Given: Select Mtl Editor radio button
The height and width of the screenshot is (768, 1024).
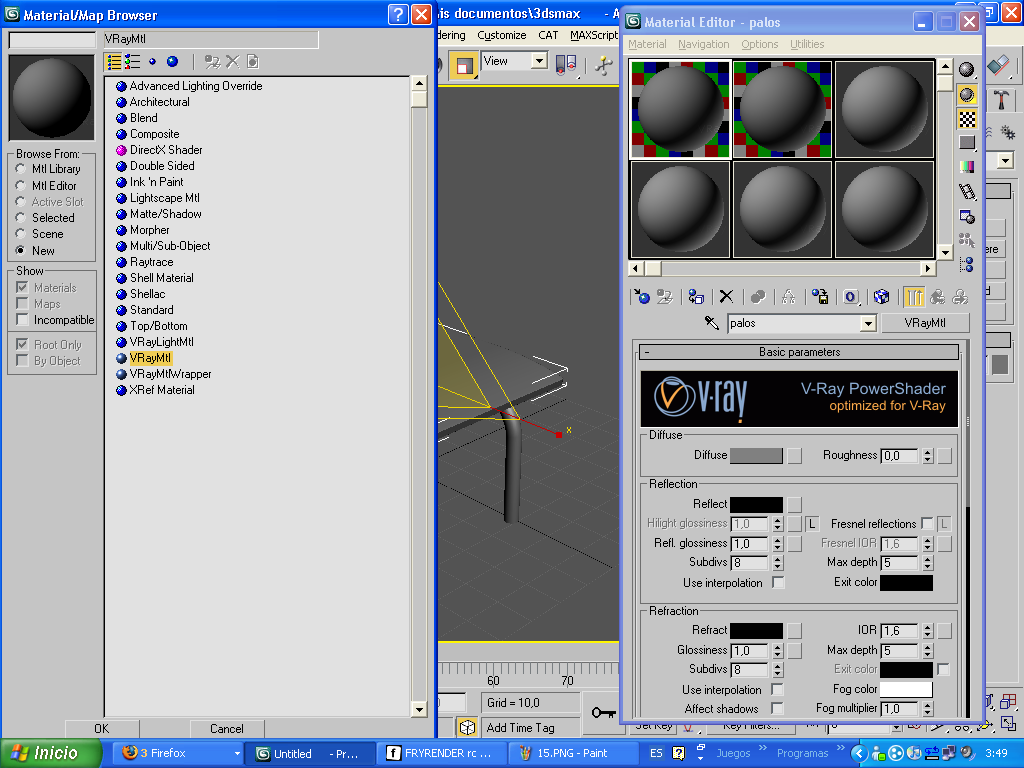Looking at the screenshot, I should [21, 185].
